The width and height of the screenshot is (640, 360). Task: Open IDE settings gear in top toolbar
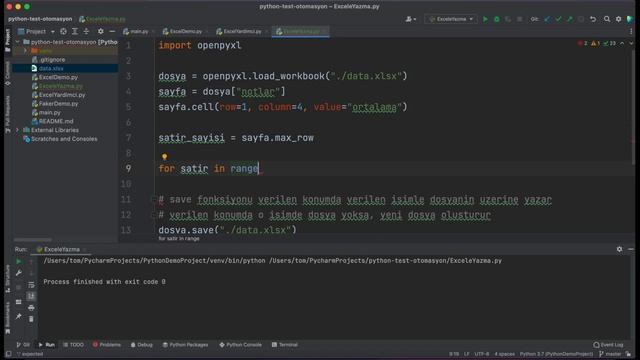click(x=618, y=19)
